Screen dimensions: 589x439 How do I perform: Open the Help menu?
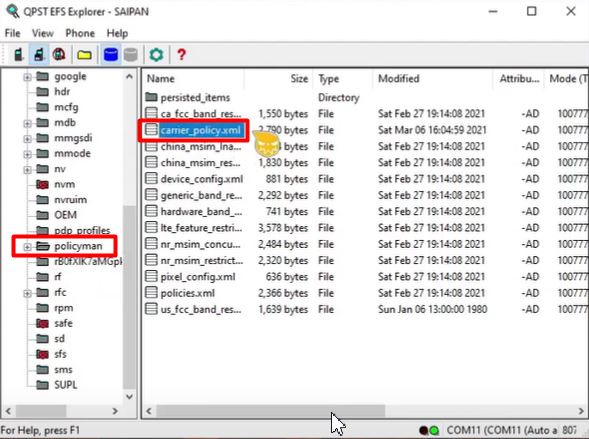[x=117, y=33]
